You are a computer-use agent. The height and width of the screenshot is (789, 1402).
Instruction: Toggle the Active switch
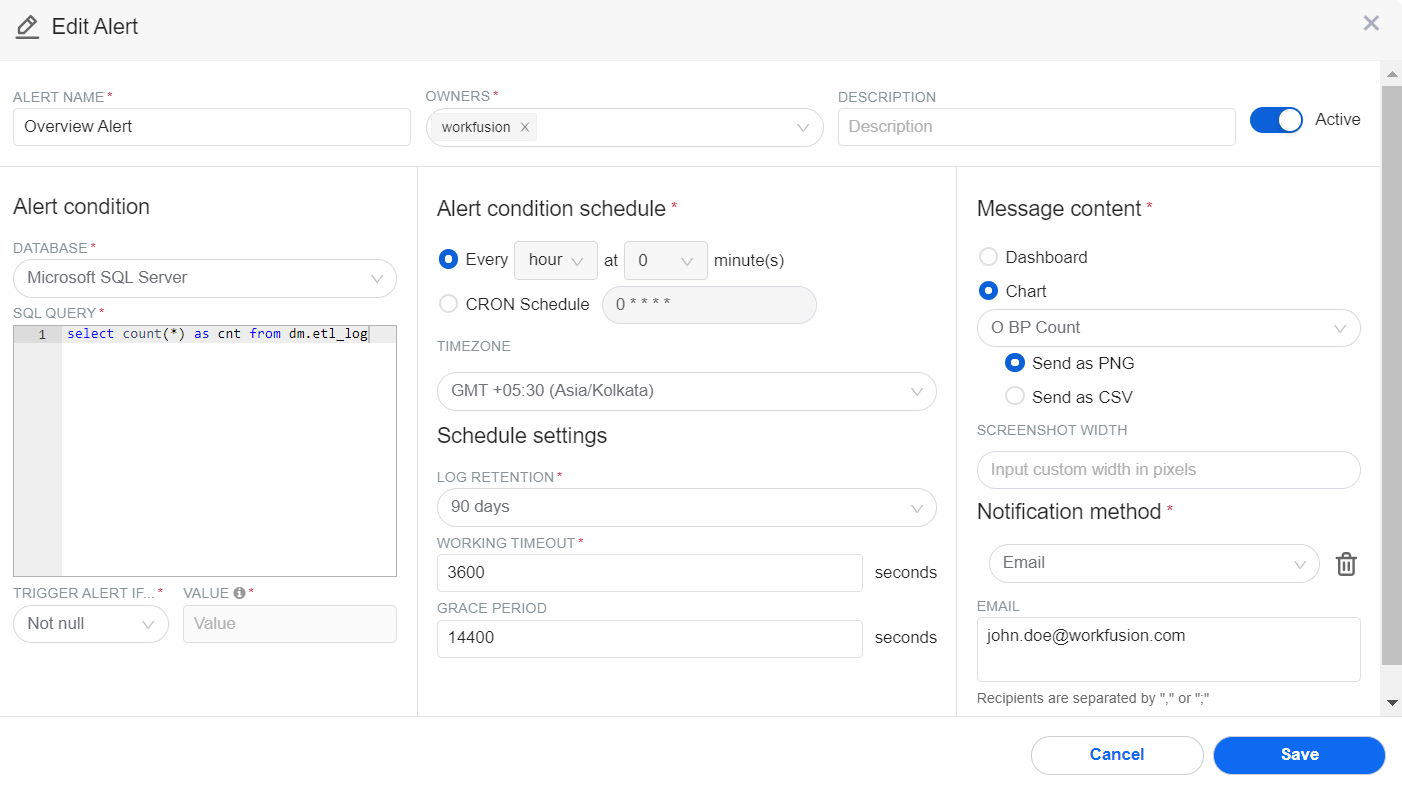point(1276,120)
